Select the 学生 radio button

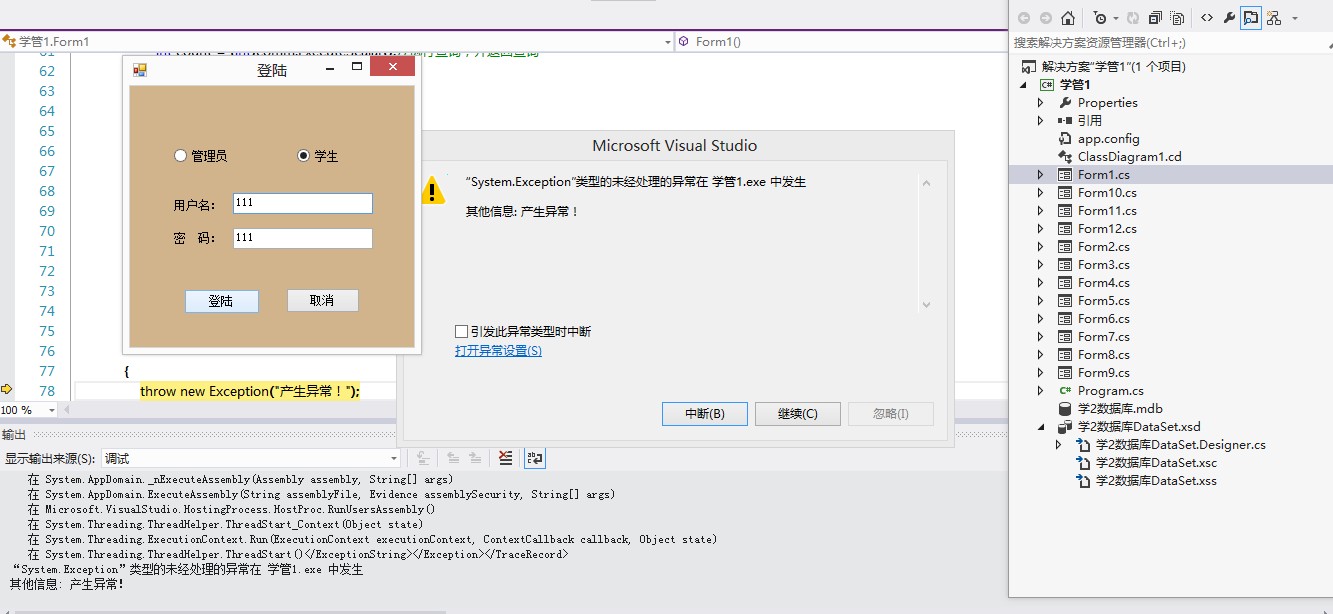pos(304,156)
